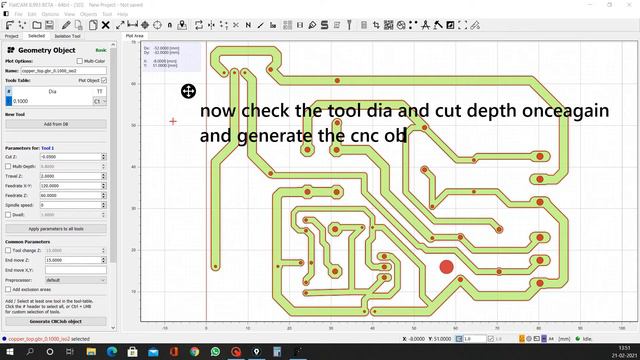This screenshot has width=640, height=360.
Task: Enable the Multi-Depth checkbox
Action: pos(8,167)
